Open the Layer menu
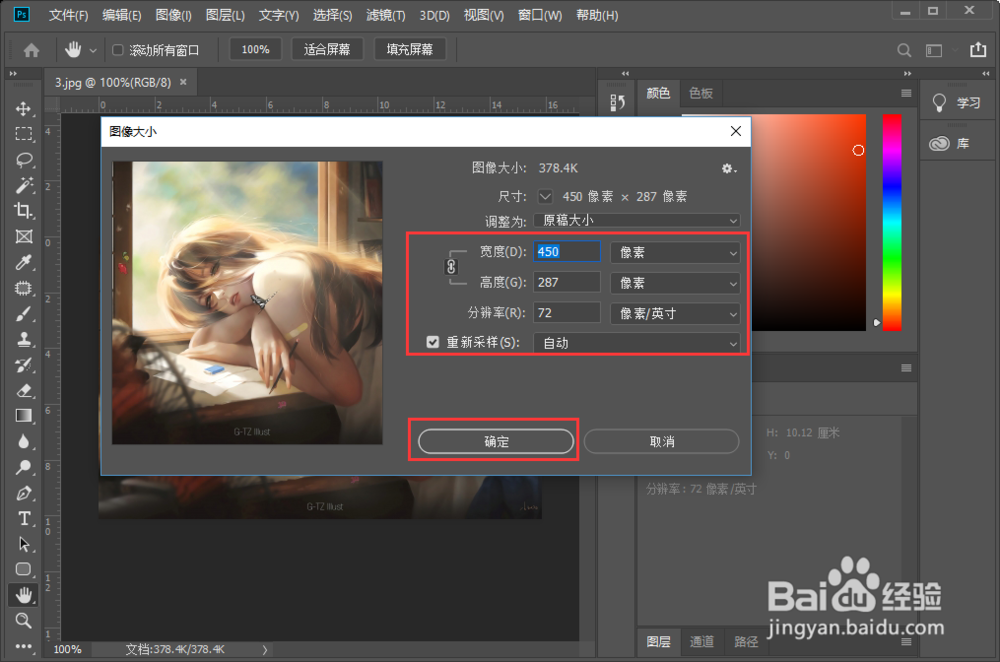Image resolution: width=1000 pixels, height=662 pixels. click(225, 15)
